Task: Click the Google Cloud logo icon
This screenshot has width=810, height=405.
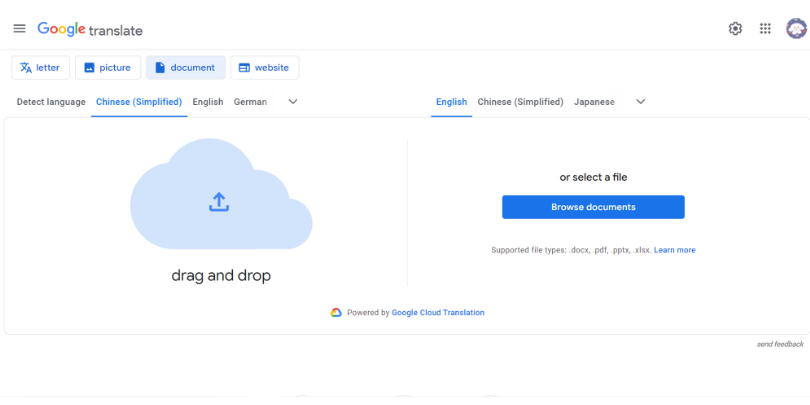Action: tap(336, 313)
